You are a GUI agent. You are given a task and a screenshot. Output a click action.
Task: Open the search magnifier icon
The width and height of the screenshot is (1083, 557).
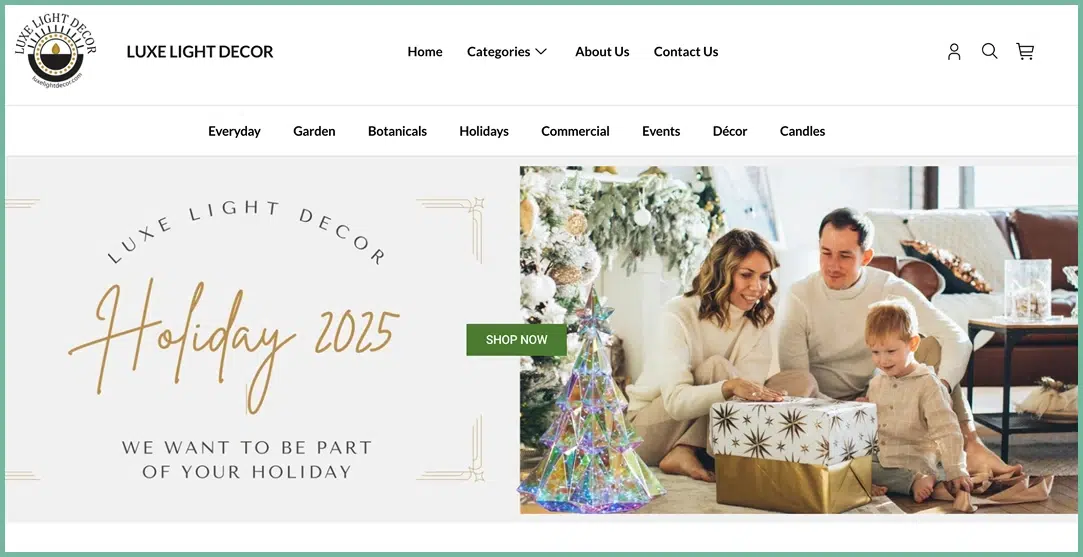[989, 51]
